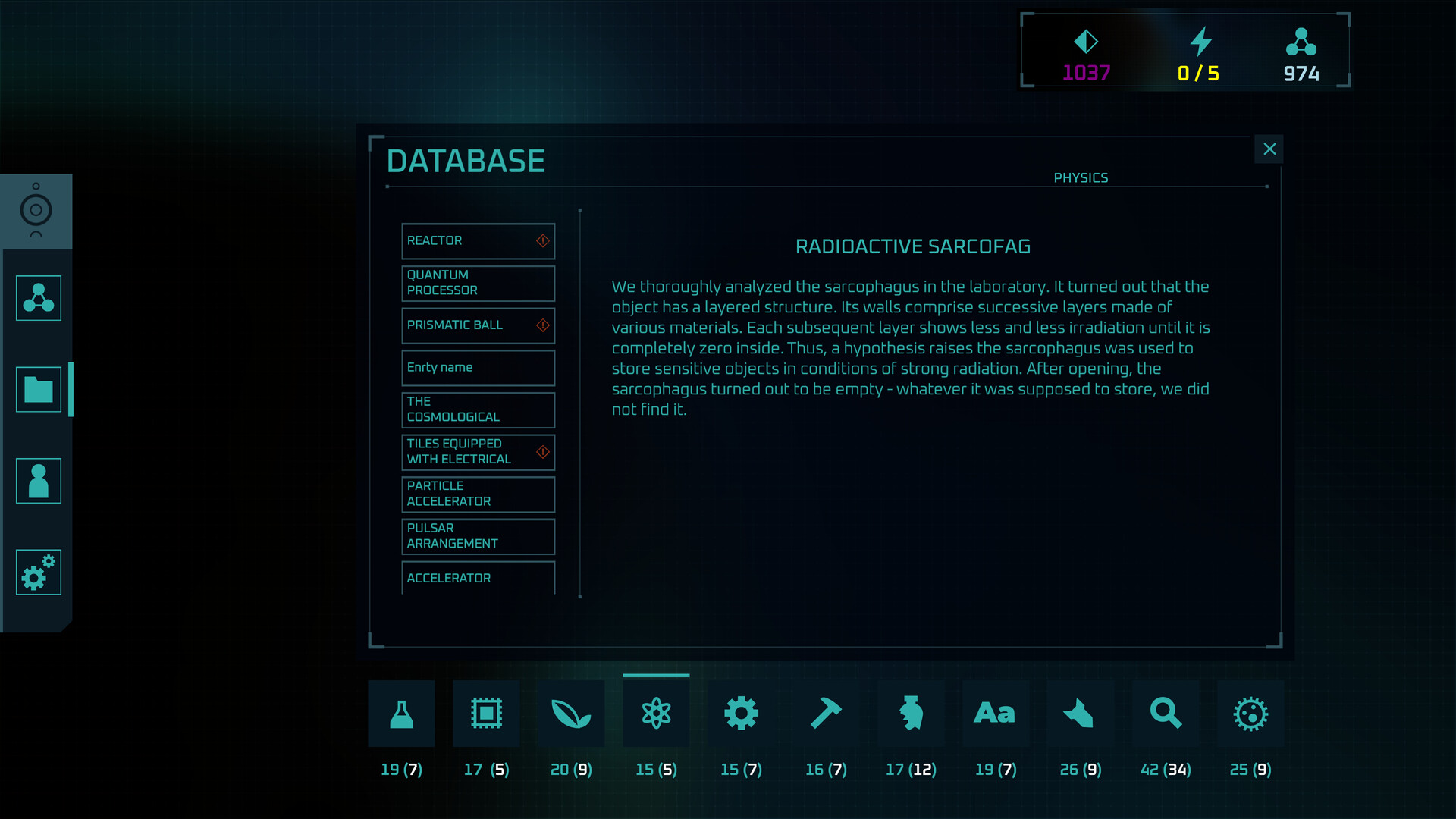Select the QUANTUM PROCESSOR entry
The width and height of the screenshot is (1456, 819).
pos(470,283)
